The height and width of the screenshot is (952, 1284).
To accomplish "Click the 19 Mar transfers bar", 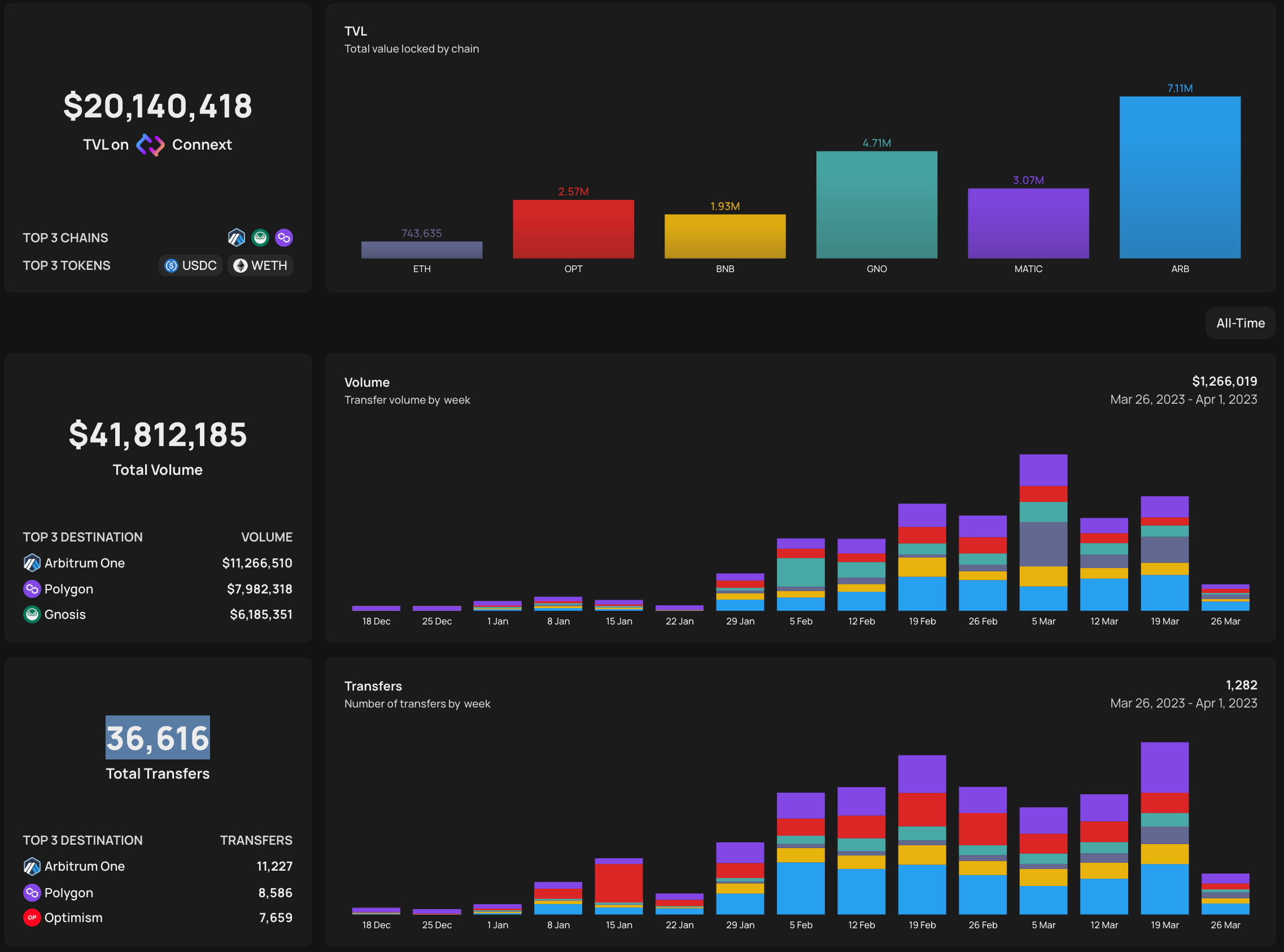I will click(x=1164, y=828).
